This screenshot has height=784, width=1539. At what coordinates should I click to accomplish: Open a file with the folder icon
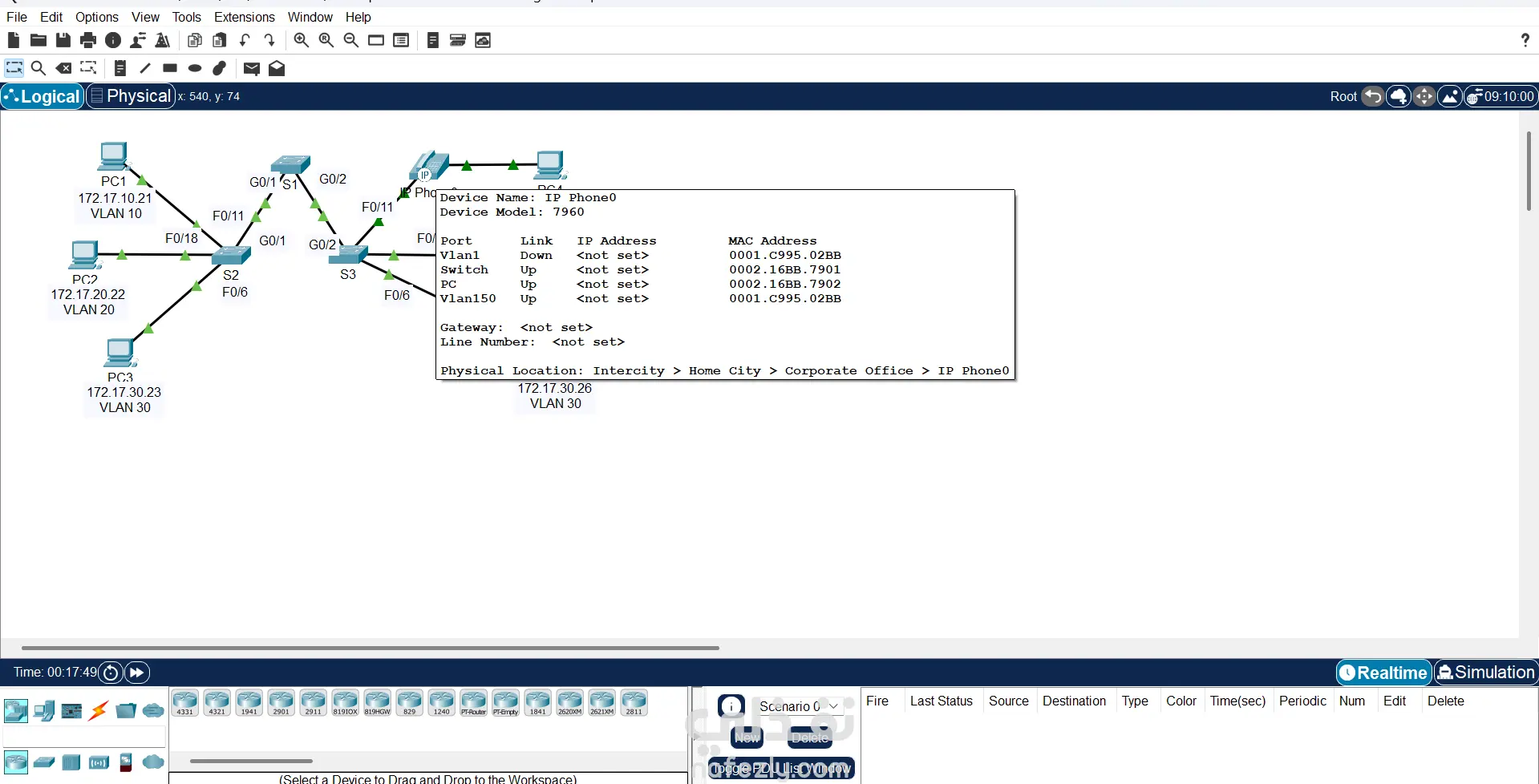point(38,40)
